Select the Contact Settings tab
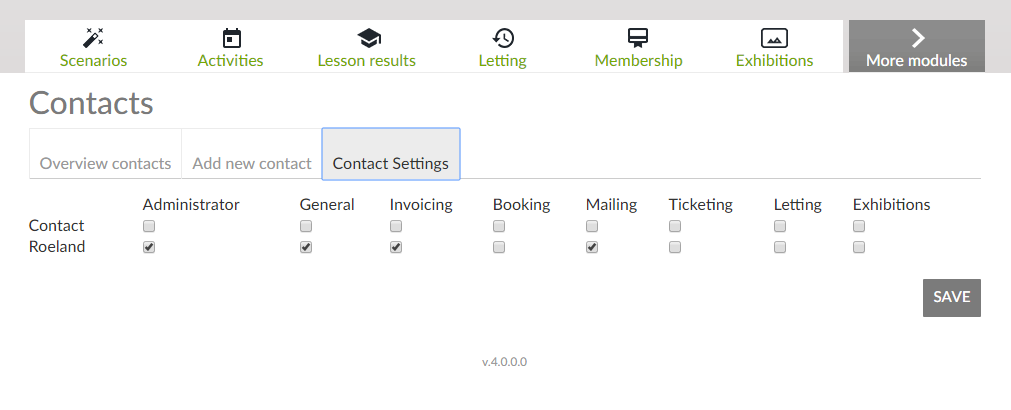This screenshot has height=410, width=1011. pyautogui.click(x=390, y=163)
